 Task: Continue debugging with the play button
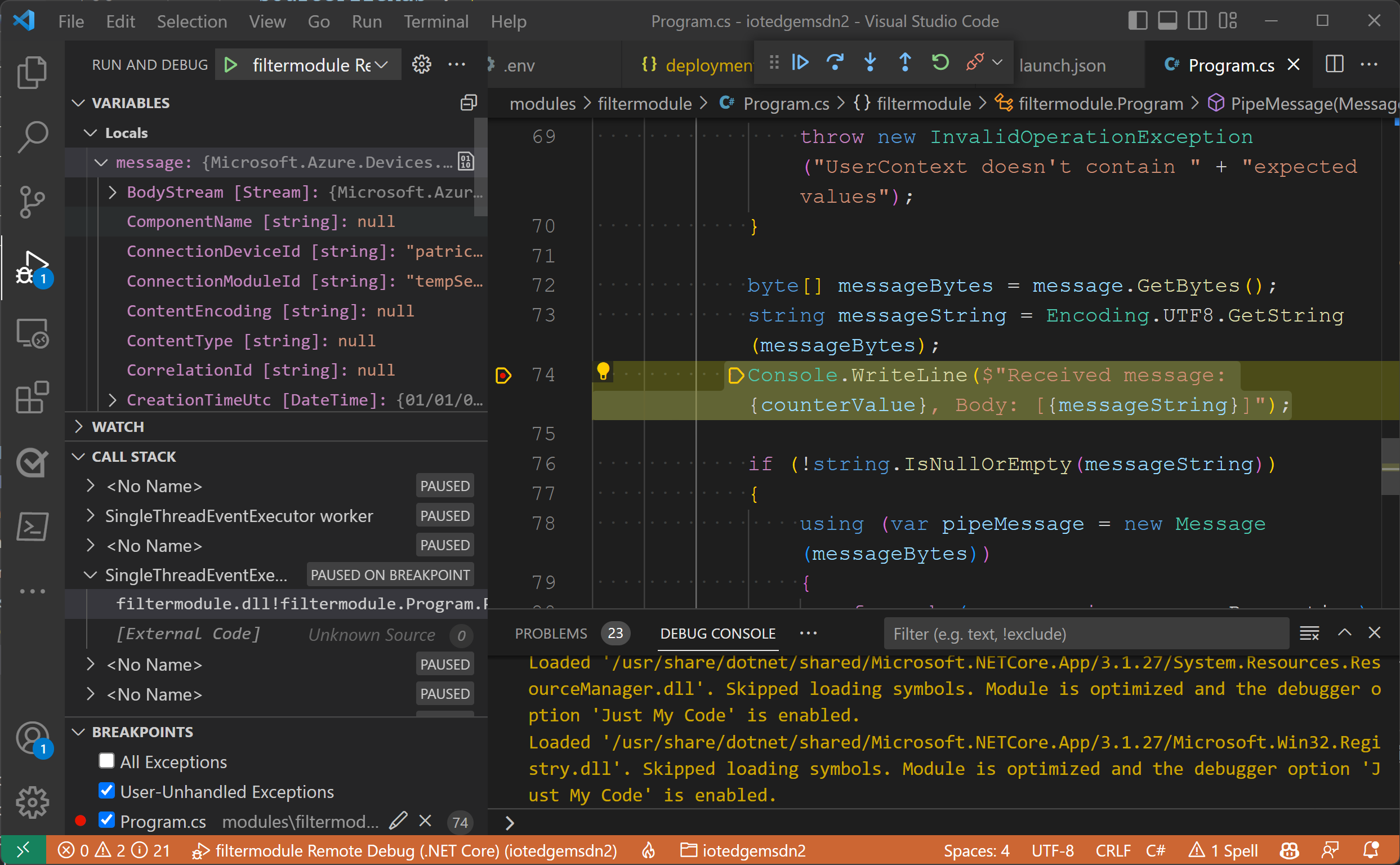click(x=800, y=62)
